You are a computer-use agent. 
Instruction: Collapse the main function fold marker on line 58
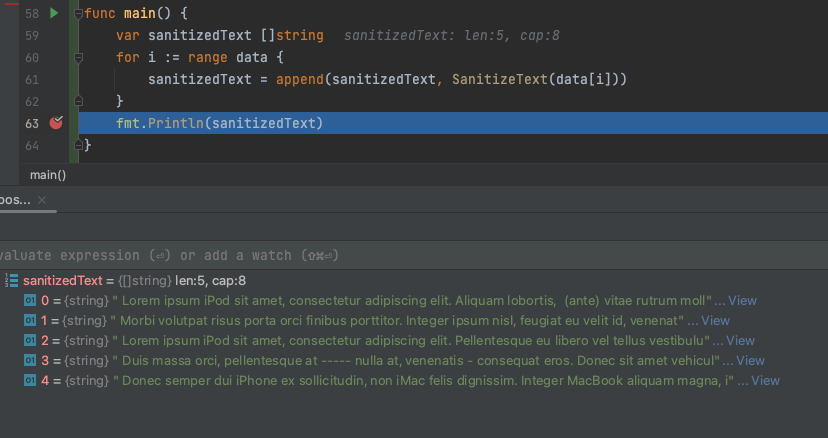[76, 15]
